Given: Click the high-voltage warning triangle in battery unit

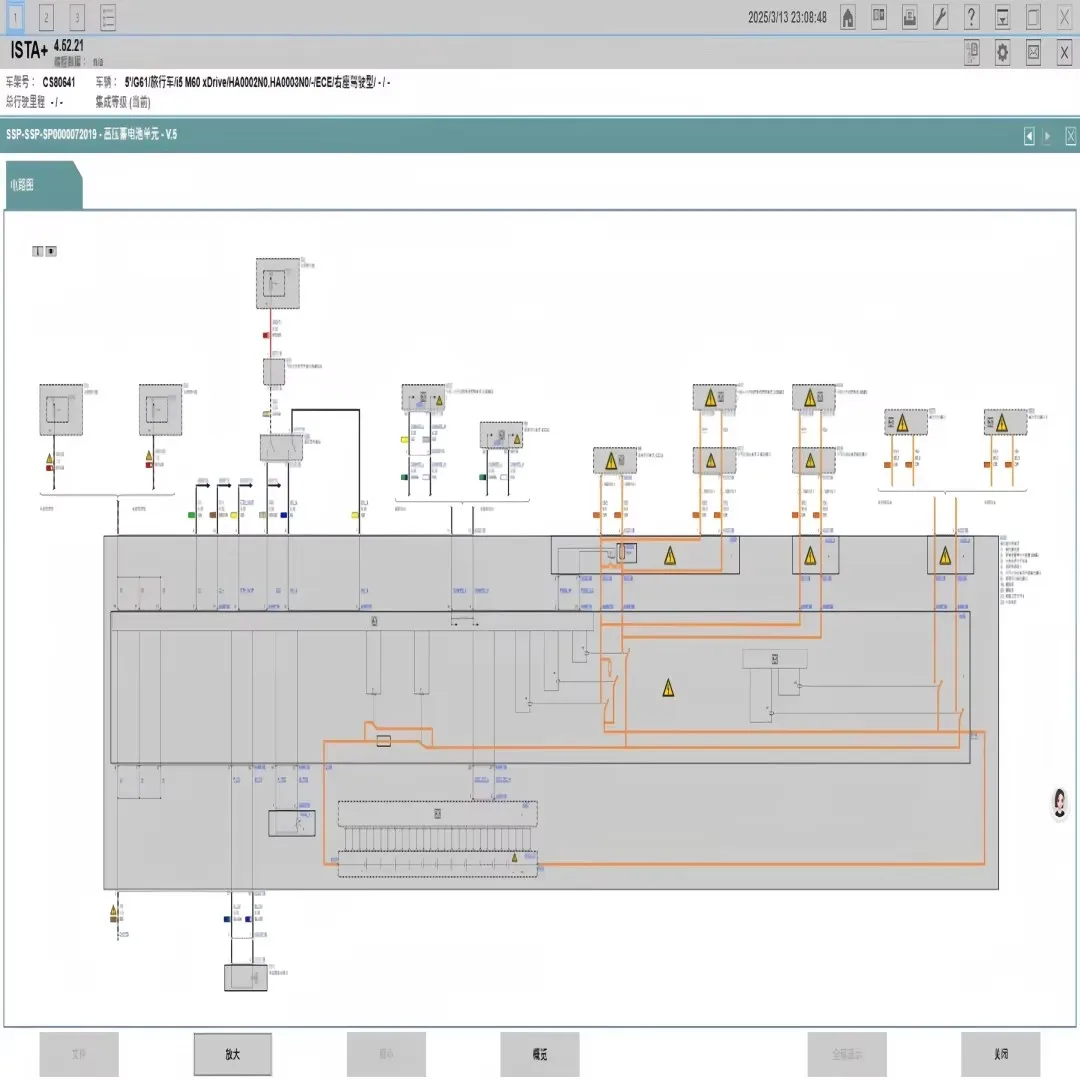Looking at the screenshot, I should 668,688.
